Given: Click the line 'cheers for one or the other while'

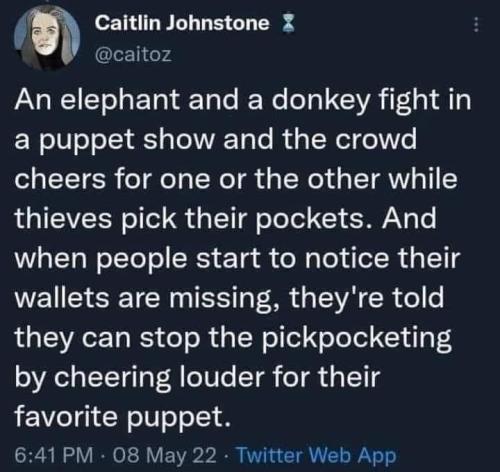Looking at the screenshot, I should click(236, 179).
